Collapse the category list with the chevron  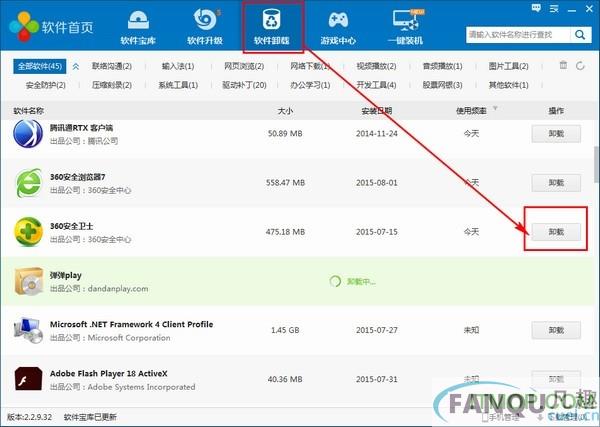coord(76,67)
